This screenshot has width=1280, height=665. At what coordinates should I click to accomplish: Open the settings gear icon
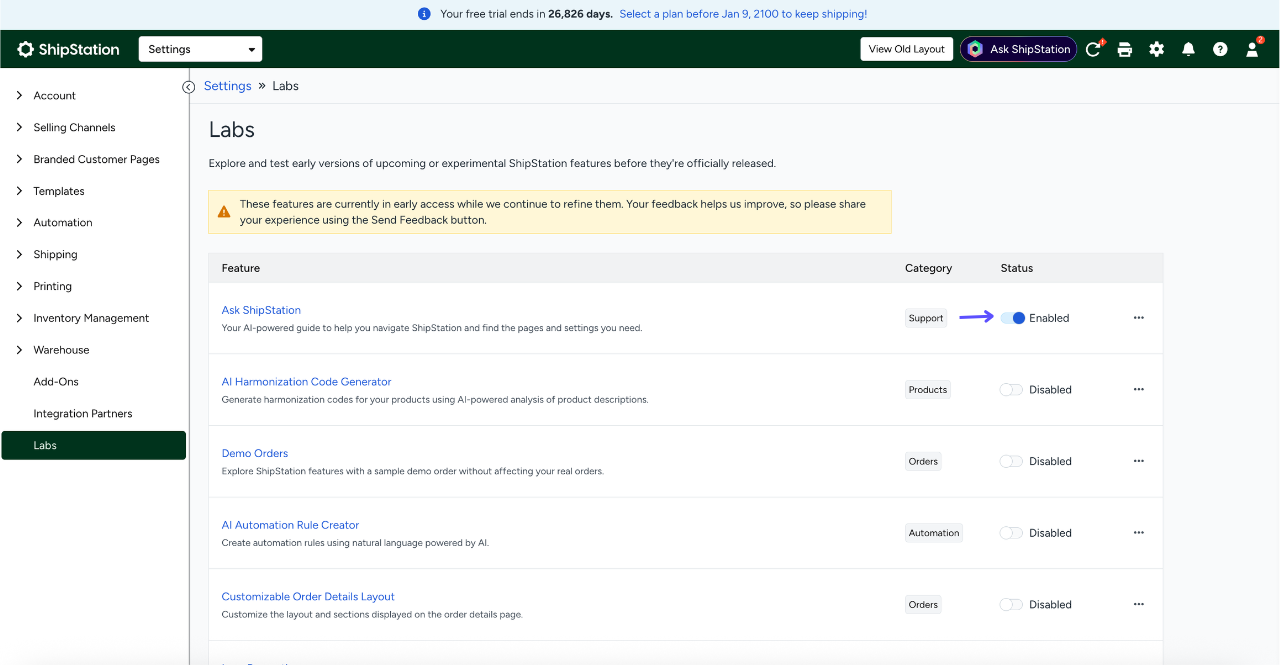(1157, 49)
